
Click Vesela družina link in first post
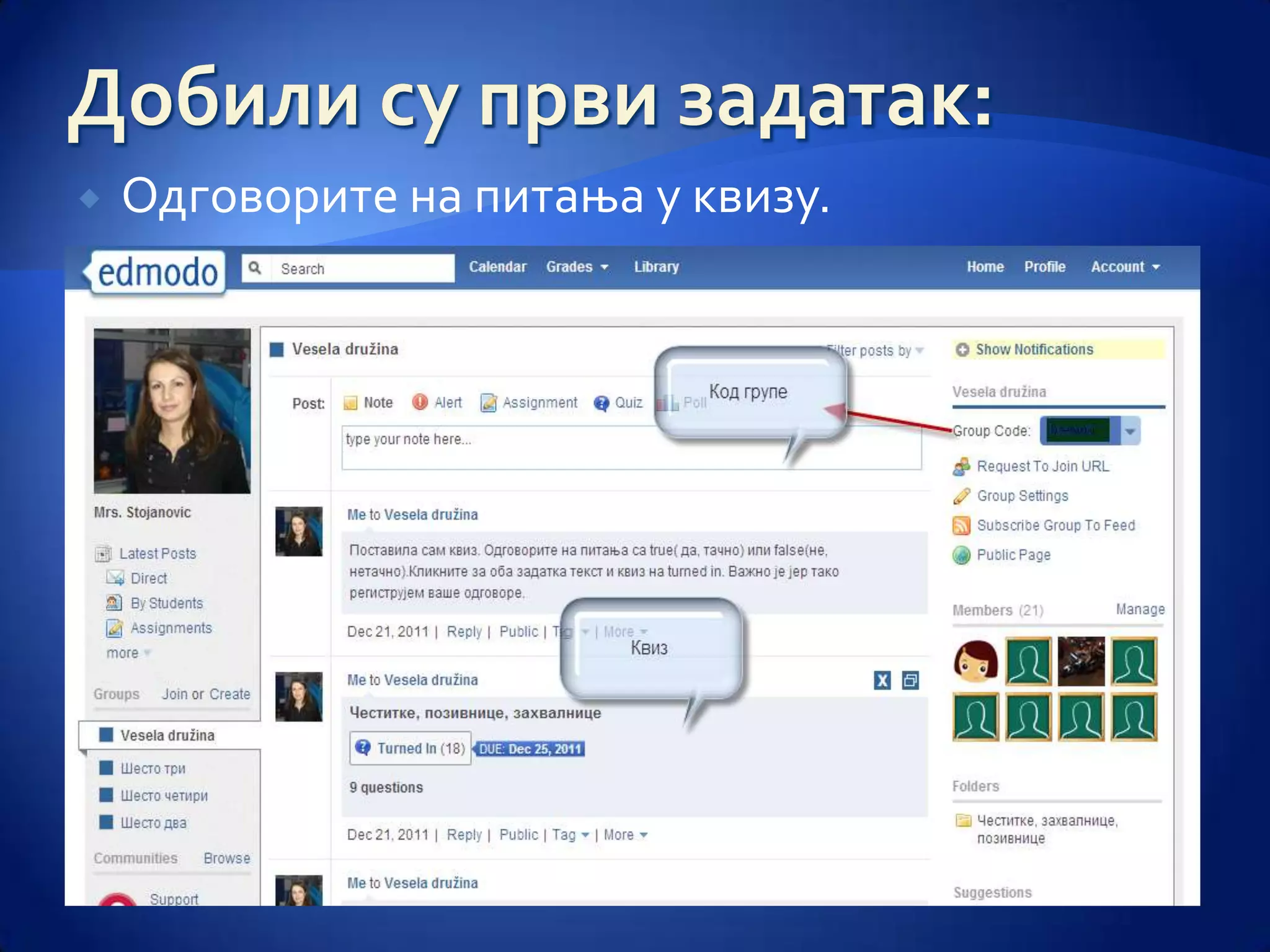click(431, 514)
